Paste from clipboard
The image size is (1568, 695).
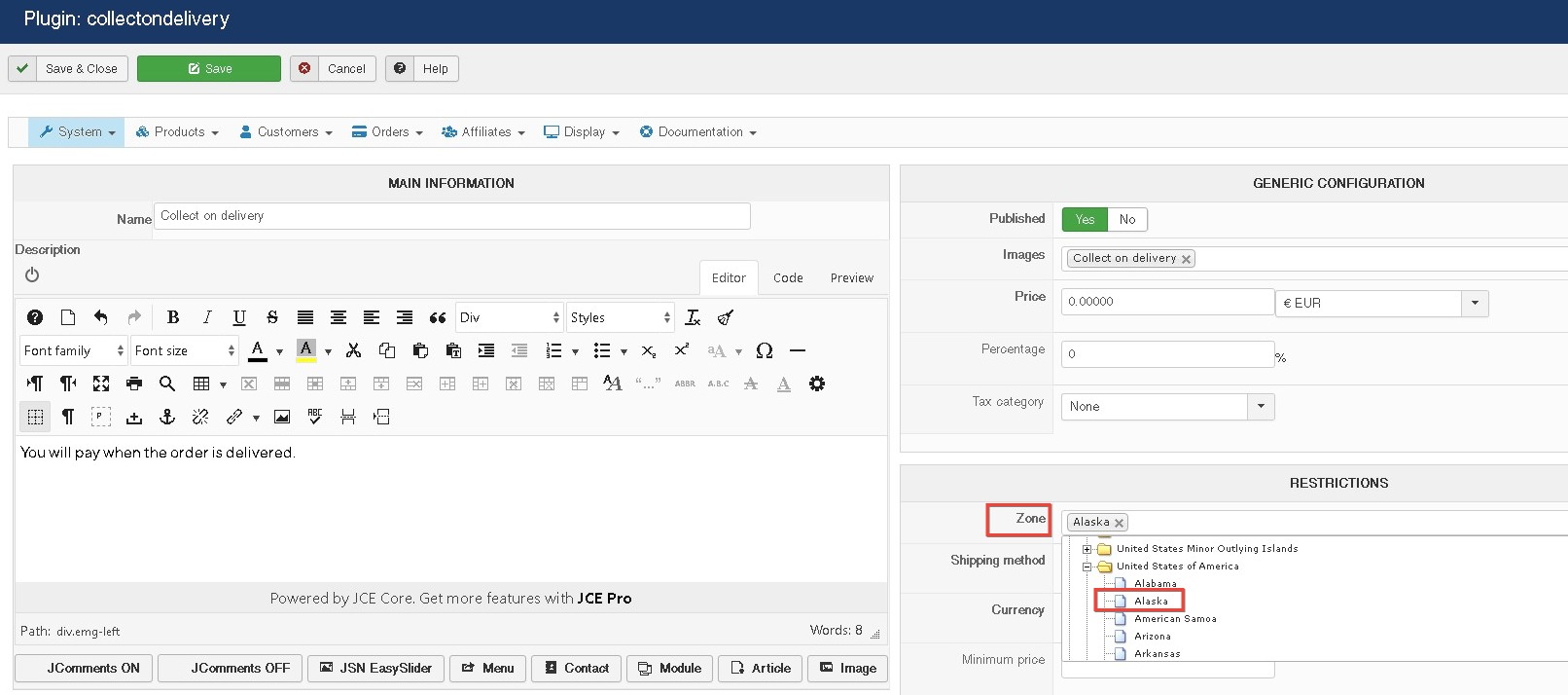tap(420, 350)
